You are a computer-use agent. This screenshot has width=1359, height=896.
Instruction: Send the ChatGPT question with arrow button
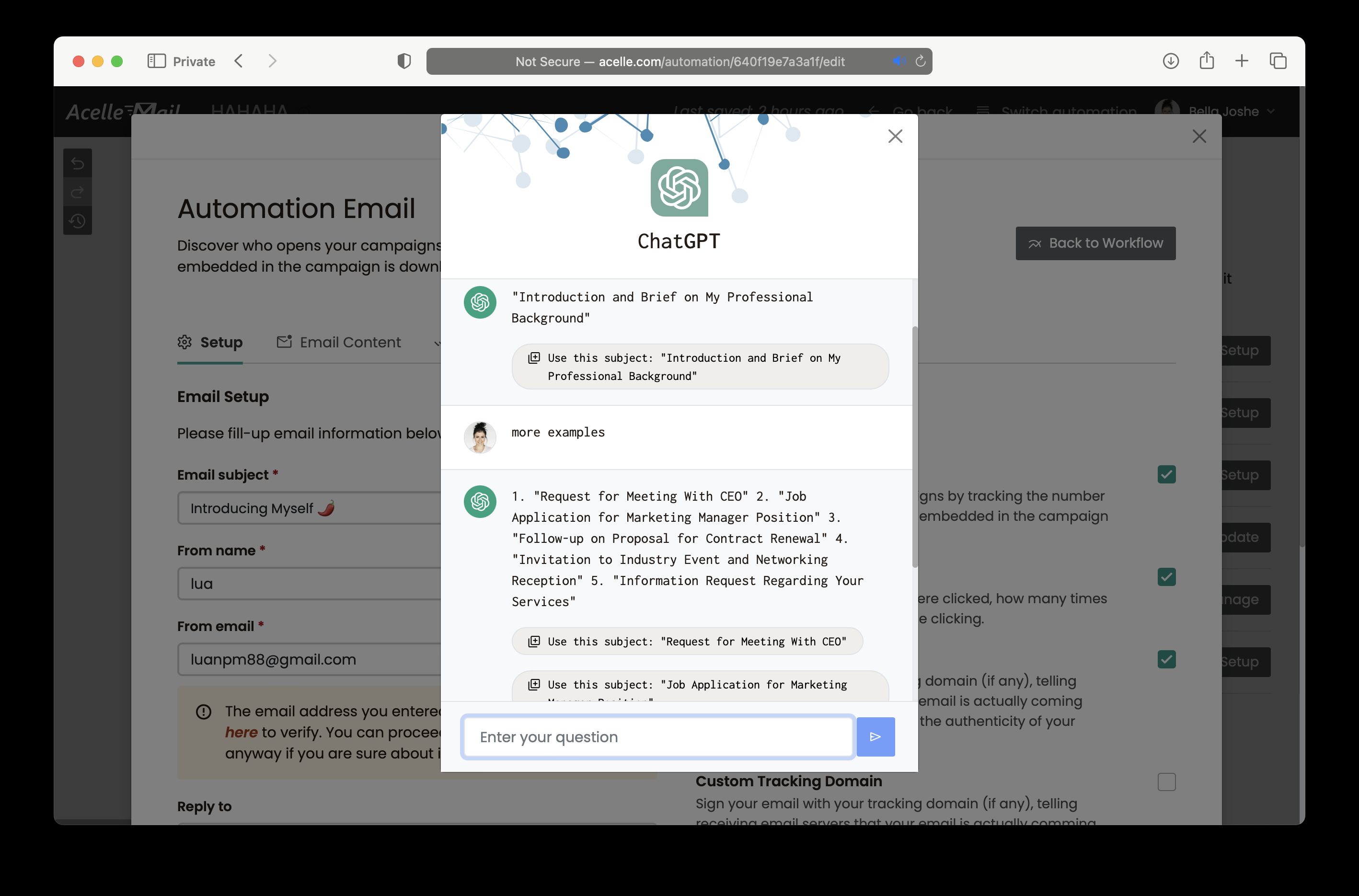coord(875,736)
